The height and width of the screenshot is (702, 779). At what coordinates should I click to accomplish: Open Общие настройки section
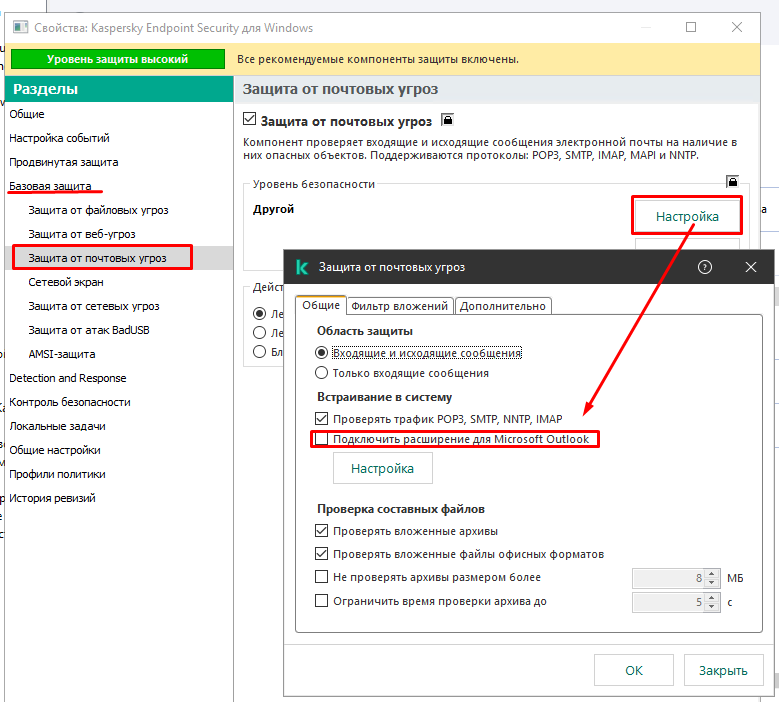coord(55,450)
